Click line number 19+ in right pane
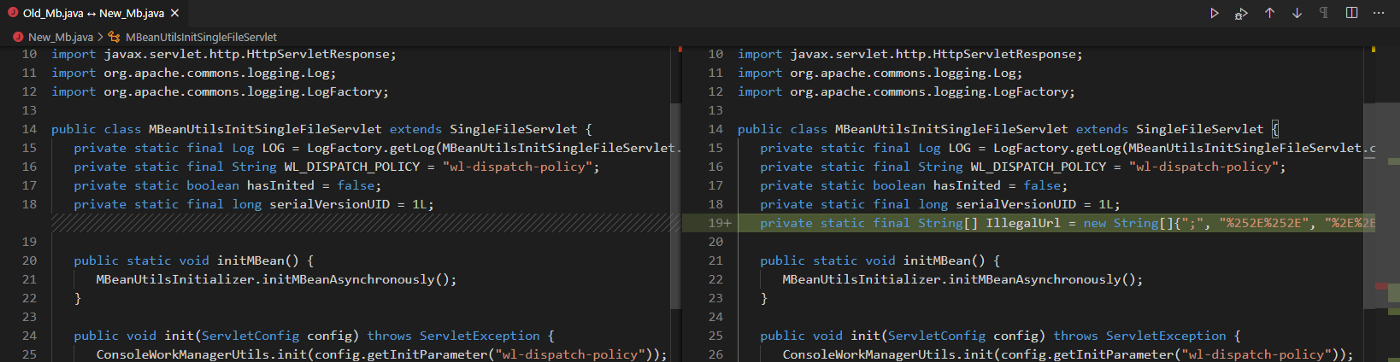Screen dimensions: 1400x362 (720, 224)
